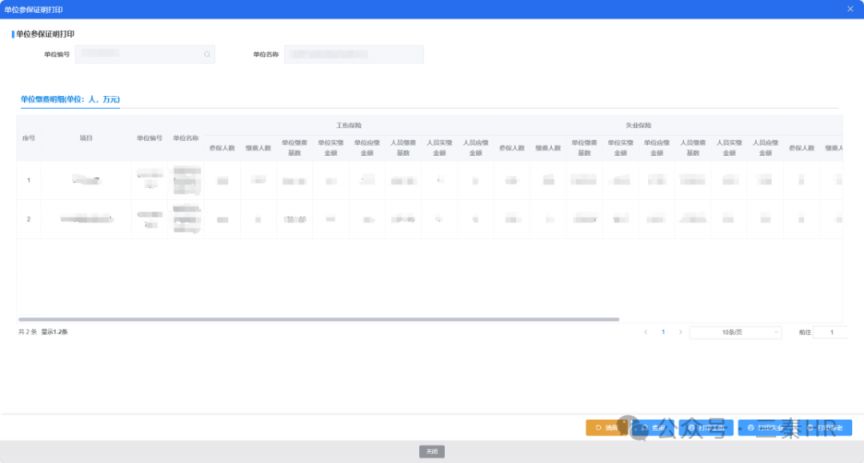The image size is (864, 463).
Task: Go to next page arrow in pagination
Action: (x=680, y=332)
